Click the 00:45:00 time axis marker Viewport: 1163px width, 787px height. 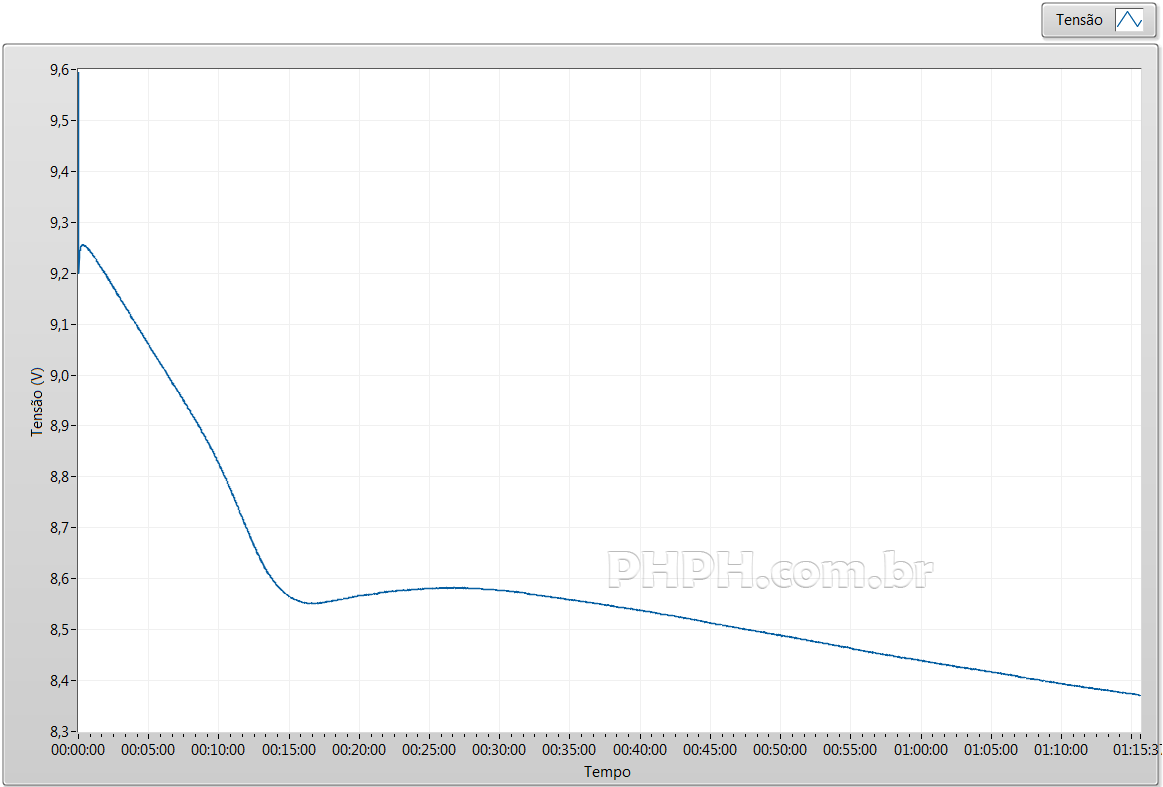pos(710,749)
